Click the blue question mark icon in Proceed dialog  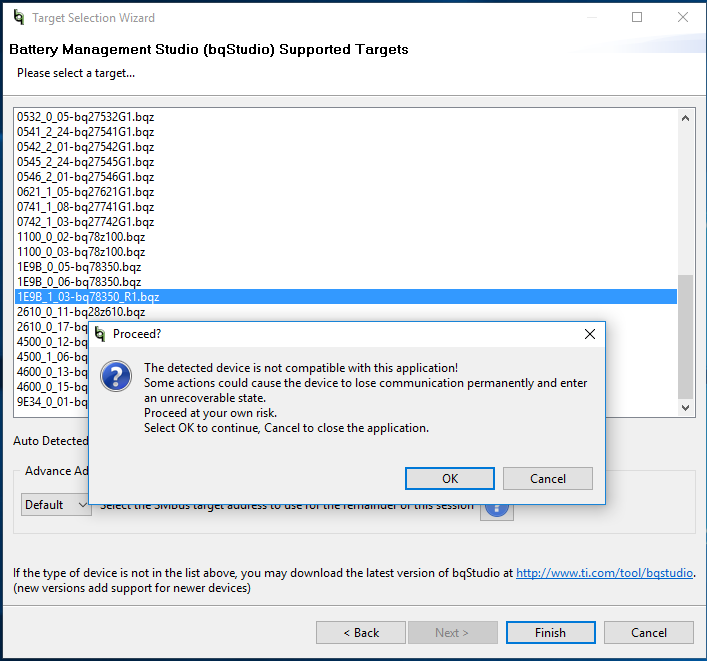coord(116,376)
